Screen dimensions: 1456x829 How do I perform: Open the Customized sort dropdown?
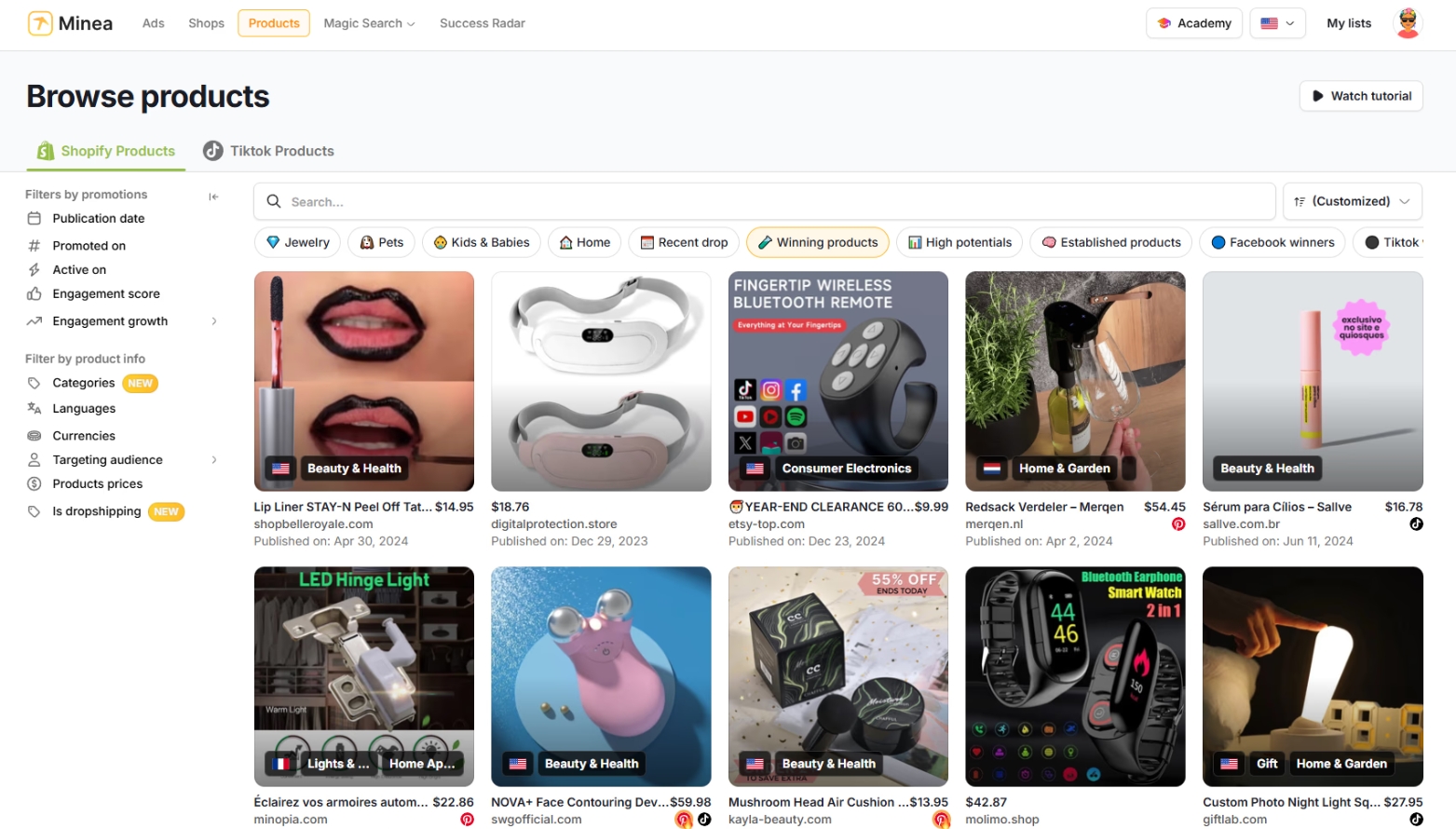[1352, 202]
